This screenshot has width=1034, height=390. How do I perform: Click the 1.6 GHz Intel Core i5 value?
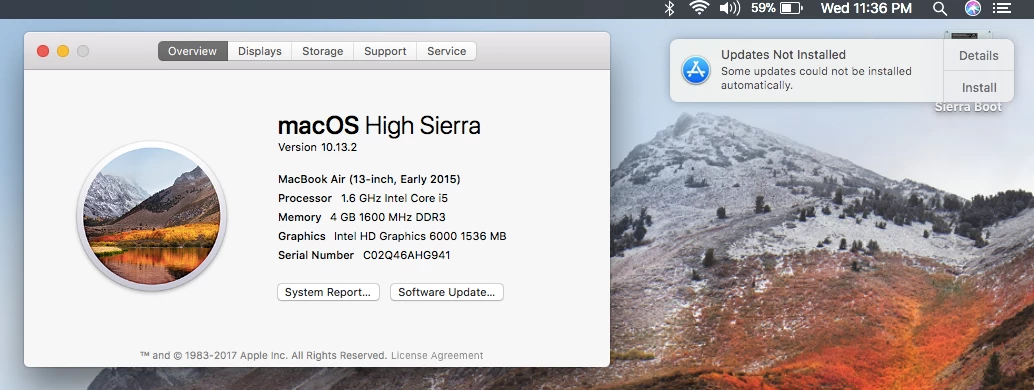(x=394, y=199)
